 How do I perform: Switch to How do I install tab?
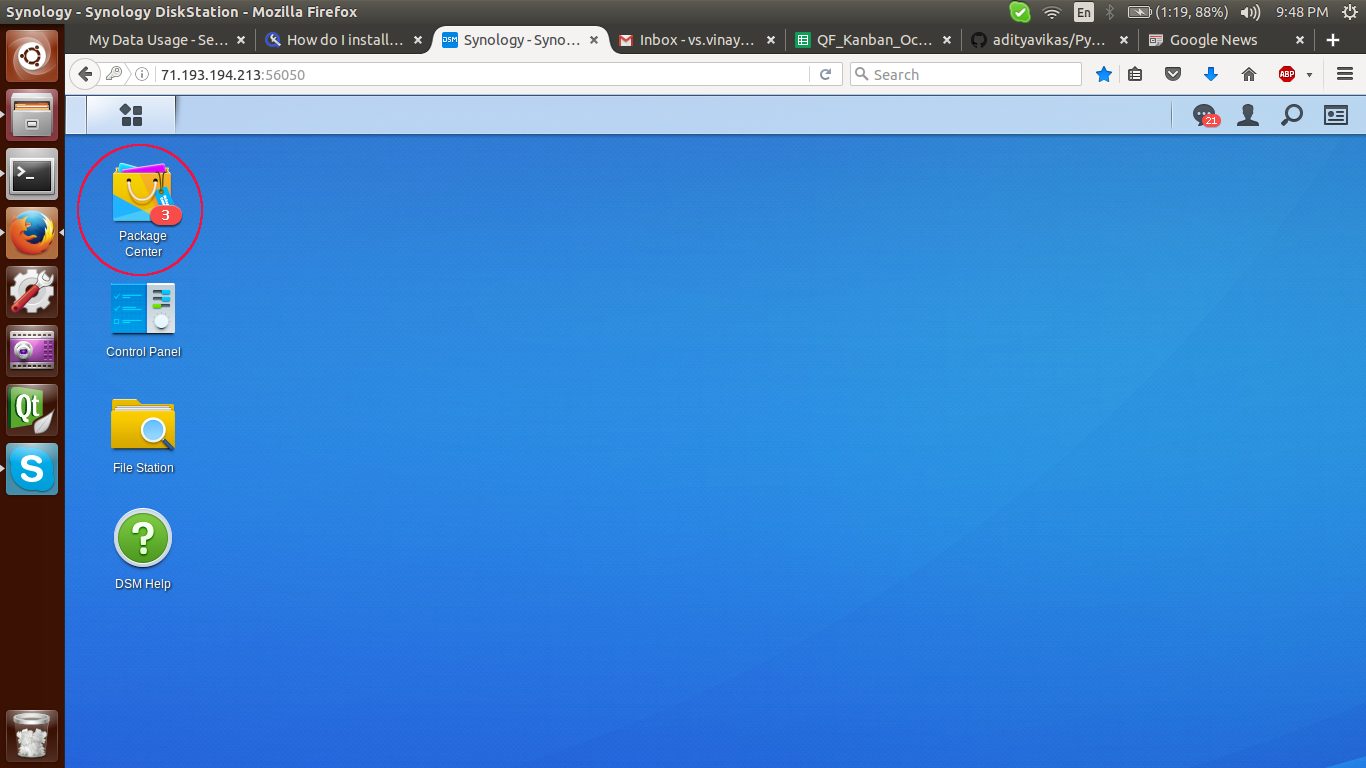click(344, 40)
